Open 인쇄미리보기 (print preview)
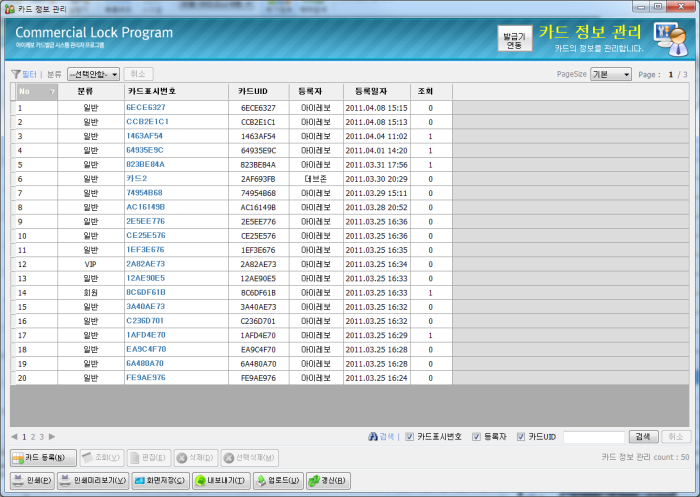 click(x=93, y=480)
